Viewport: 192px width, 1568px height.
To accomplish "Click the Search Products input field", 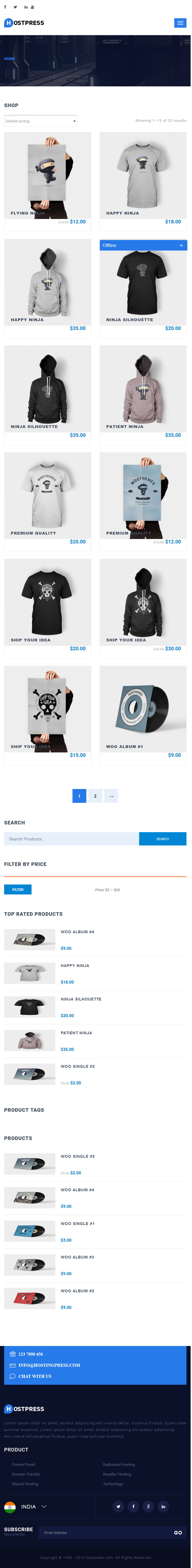I will pyautogui.click(x=72, y=839).
